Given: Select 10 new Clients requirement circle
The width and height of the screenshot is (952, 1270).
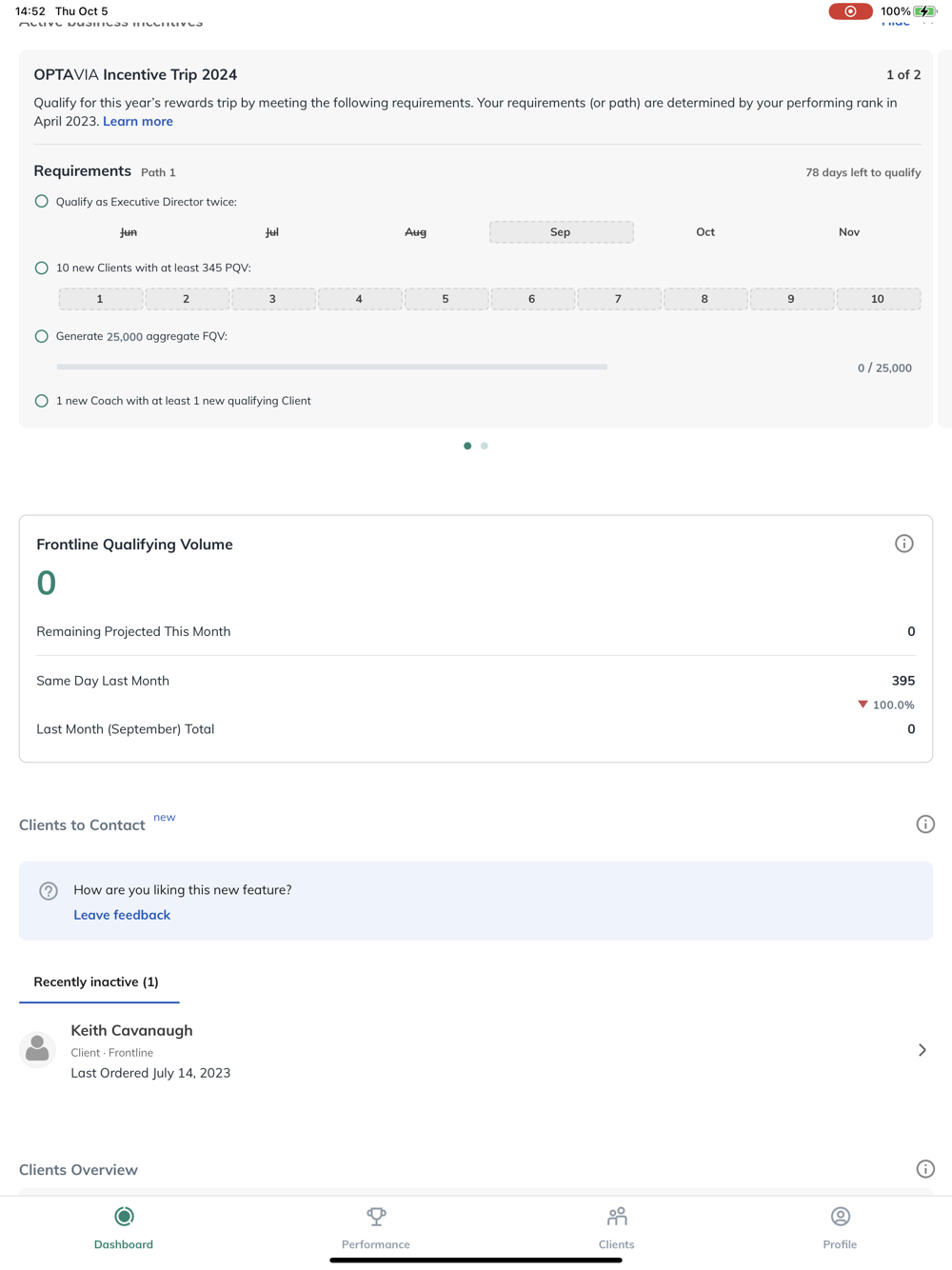Looking at the screenshot, I should point(42,268).
